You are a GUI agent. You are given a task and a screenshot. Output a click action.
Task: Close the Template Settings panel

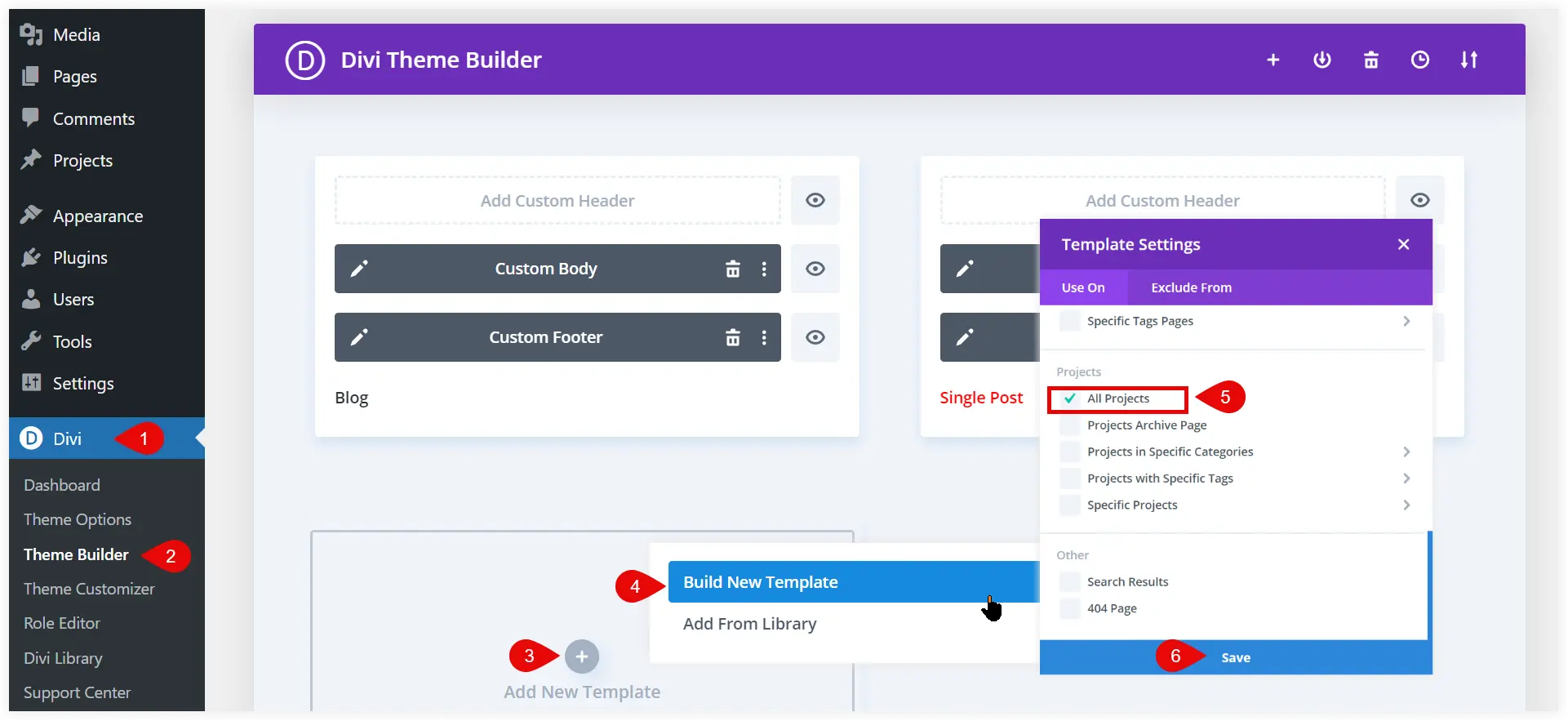pos(1403,244)
